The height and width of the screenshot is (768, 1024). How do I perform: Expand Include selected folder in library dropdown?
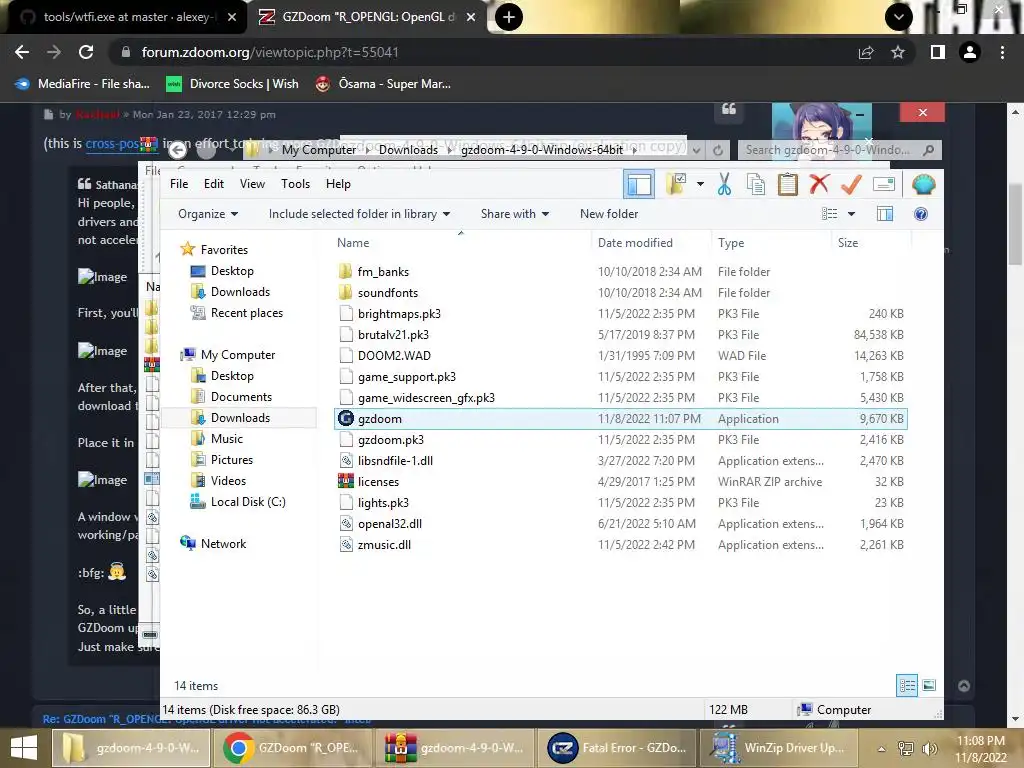click(x=359, y=214)
